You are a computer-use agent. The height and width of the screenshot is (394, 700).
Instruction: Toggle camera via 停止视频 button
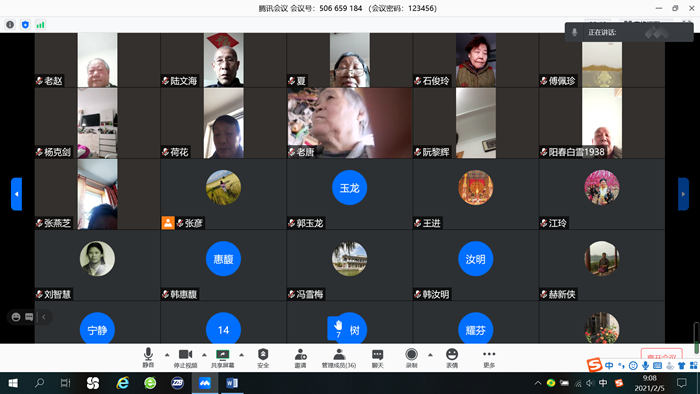click(185, 358)
